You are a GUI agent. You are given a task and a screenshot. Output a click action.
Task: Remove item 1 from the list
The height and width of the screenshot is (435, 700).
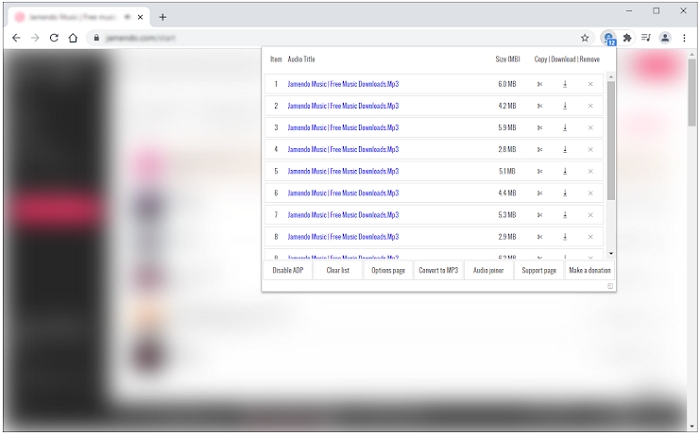coord(590,84)
